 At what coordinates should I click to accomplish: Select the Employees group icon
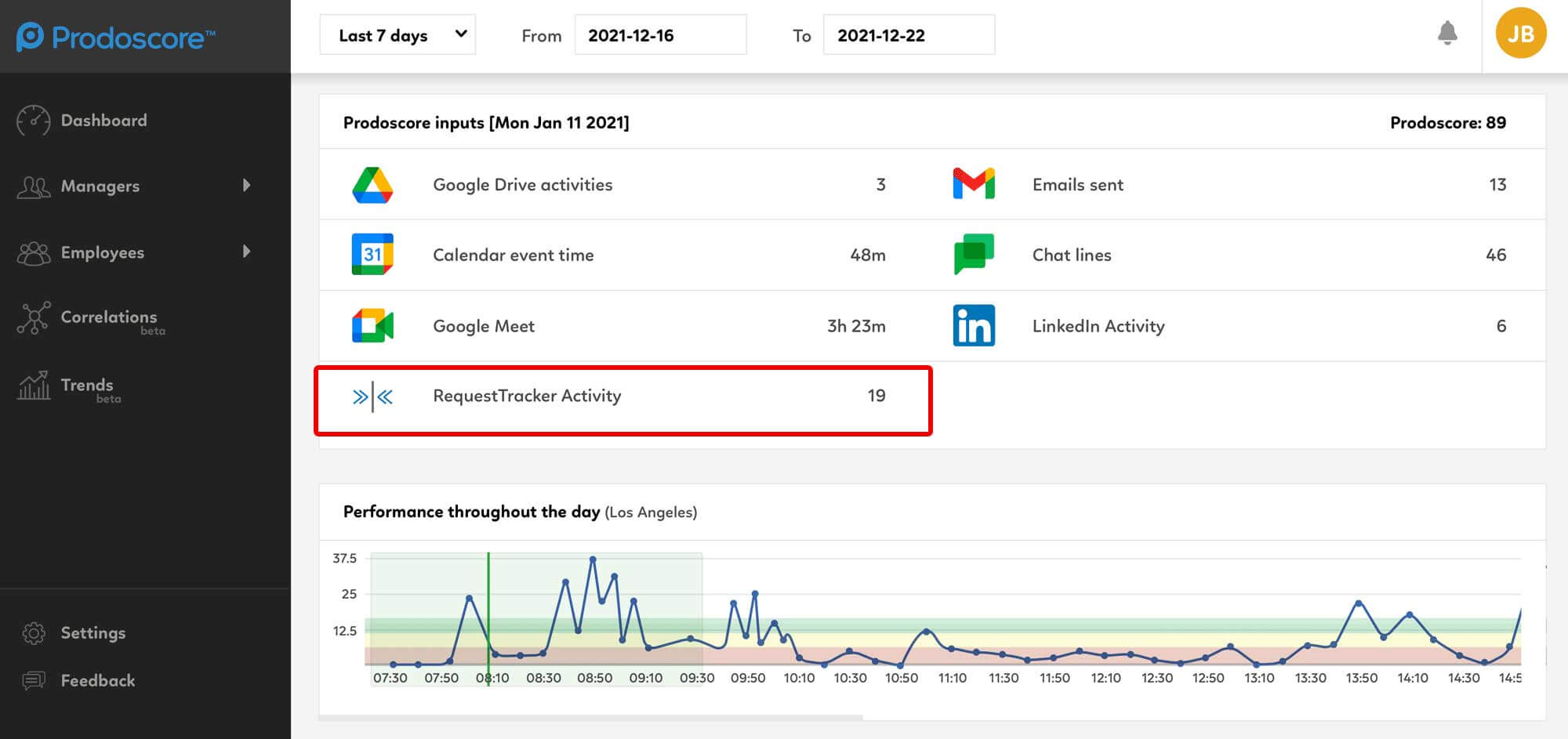click(x=34, y=252)
